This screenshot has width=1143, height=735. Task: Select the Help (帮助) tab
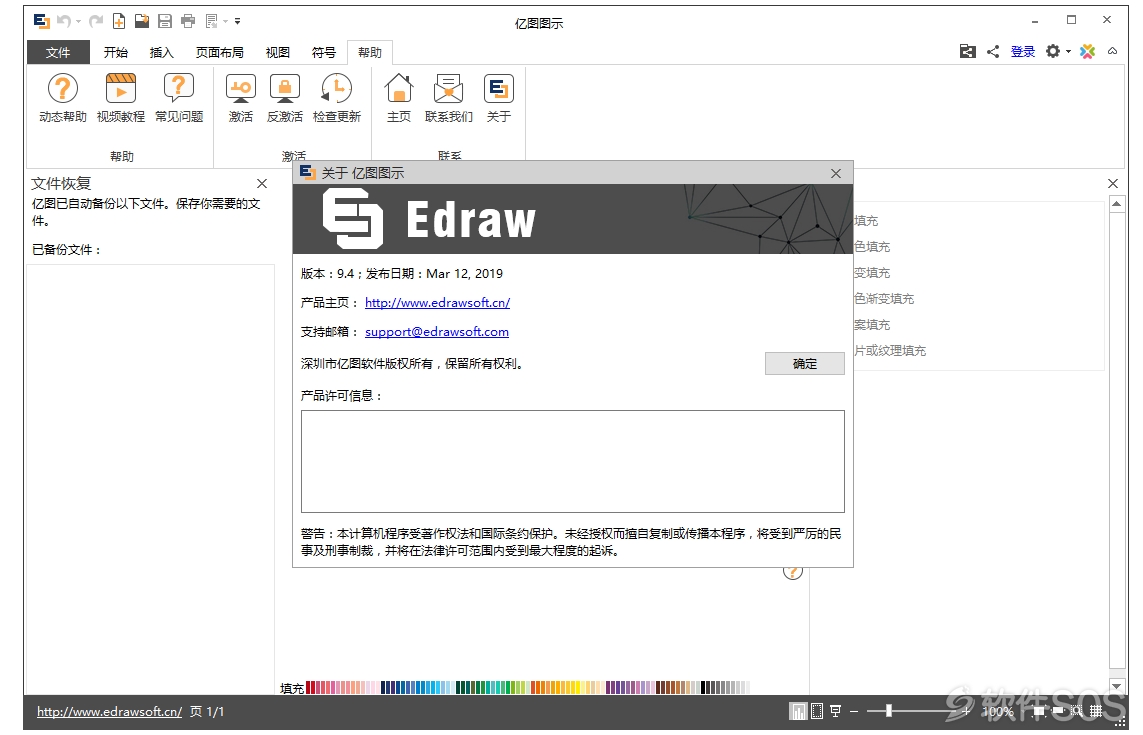[370, 52]
